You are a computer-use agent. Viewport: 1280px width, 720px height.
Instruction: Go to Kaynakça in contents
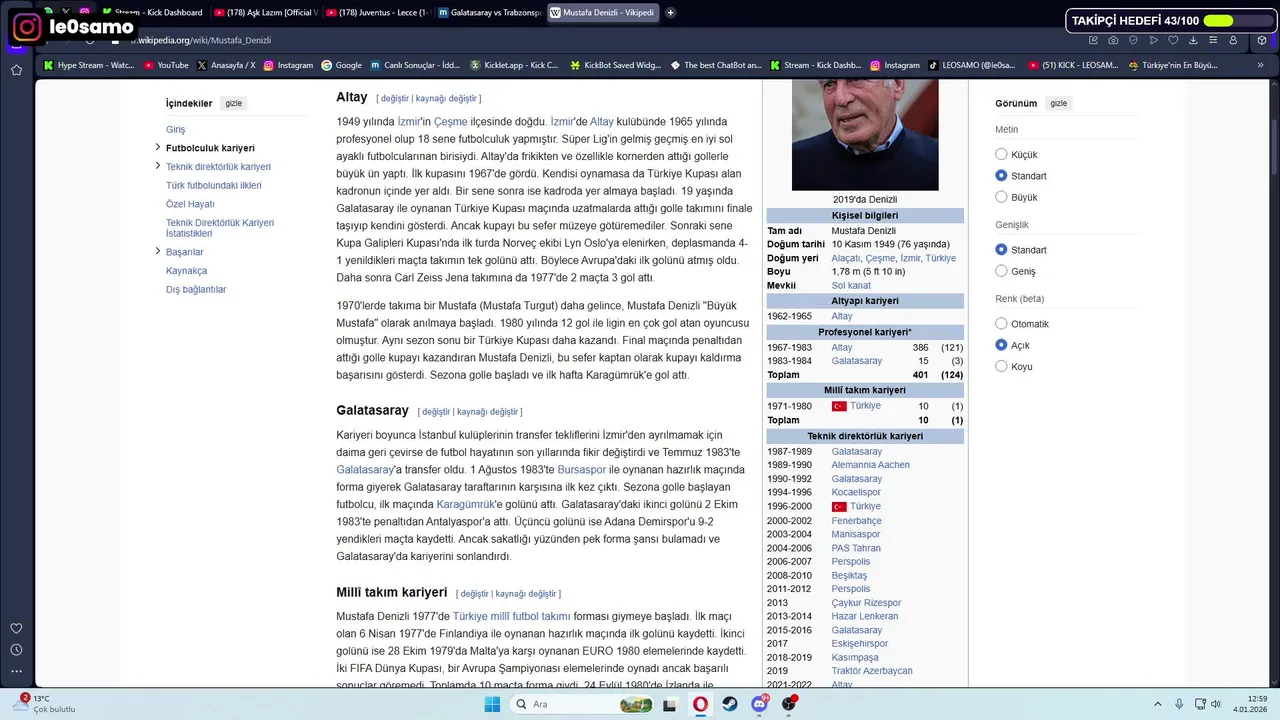pyautogui.click(x=186, y=270)
